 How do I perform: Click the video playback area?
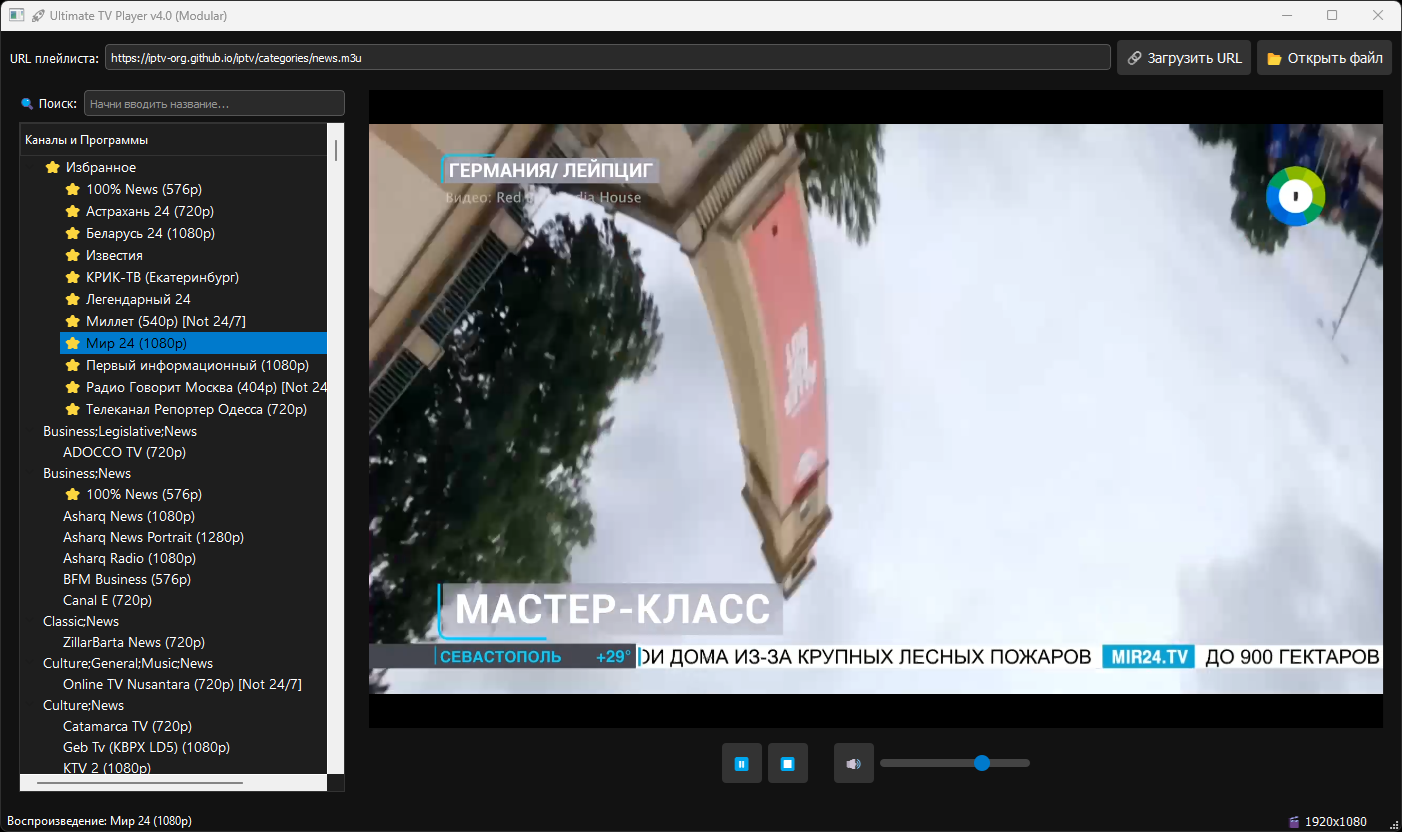point(876,409)
